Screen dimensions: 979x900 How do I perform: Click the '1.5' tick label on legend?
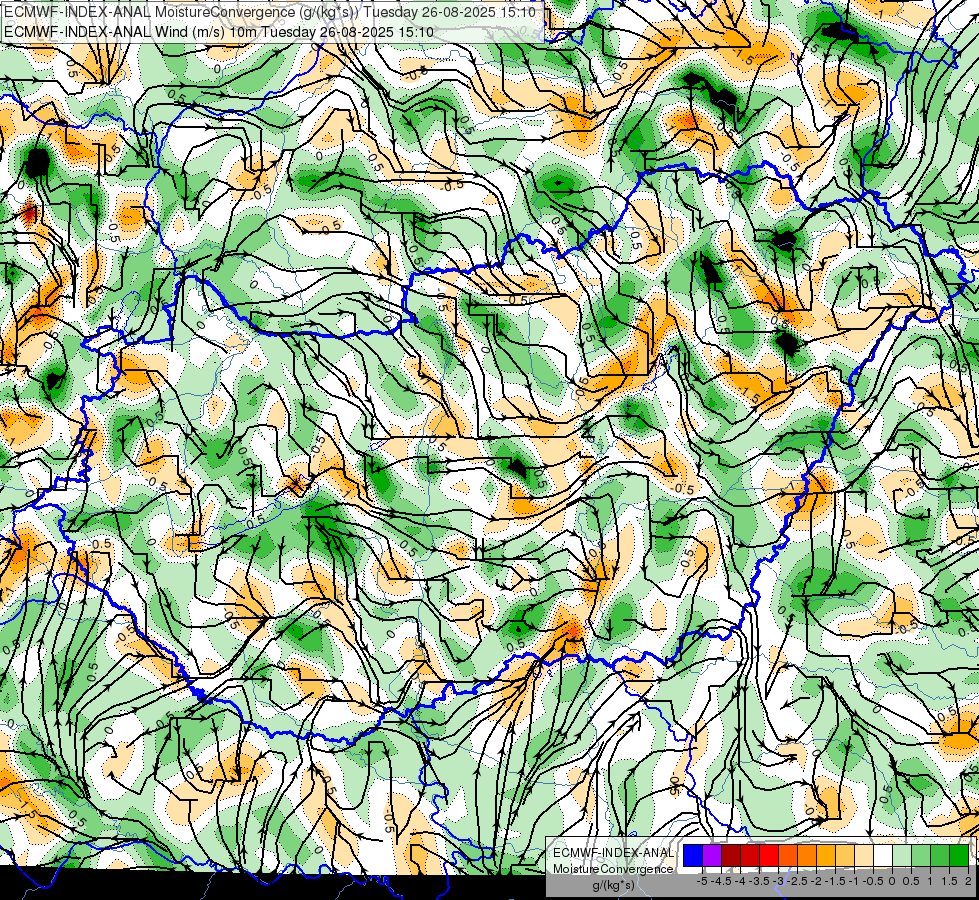(949, 881)
